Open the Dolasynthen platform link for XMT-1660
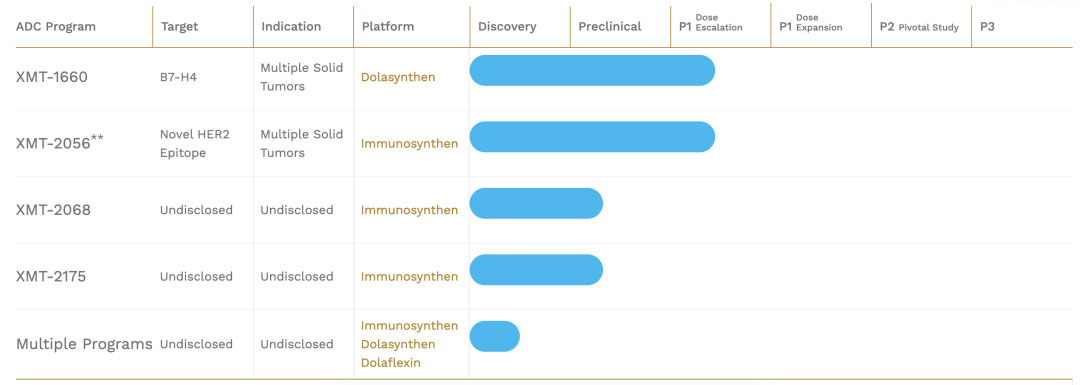This screenshot has height=385, width=1080. [x=398, y=77]
